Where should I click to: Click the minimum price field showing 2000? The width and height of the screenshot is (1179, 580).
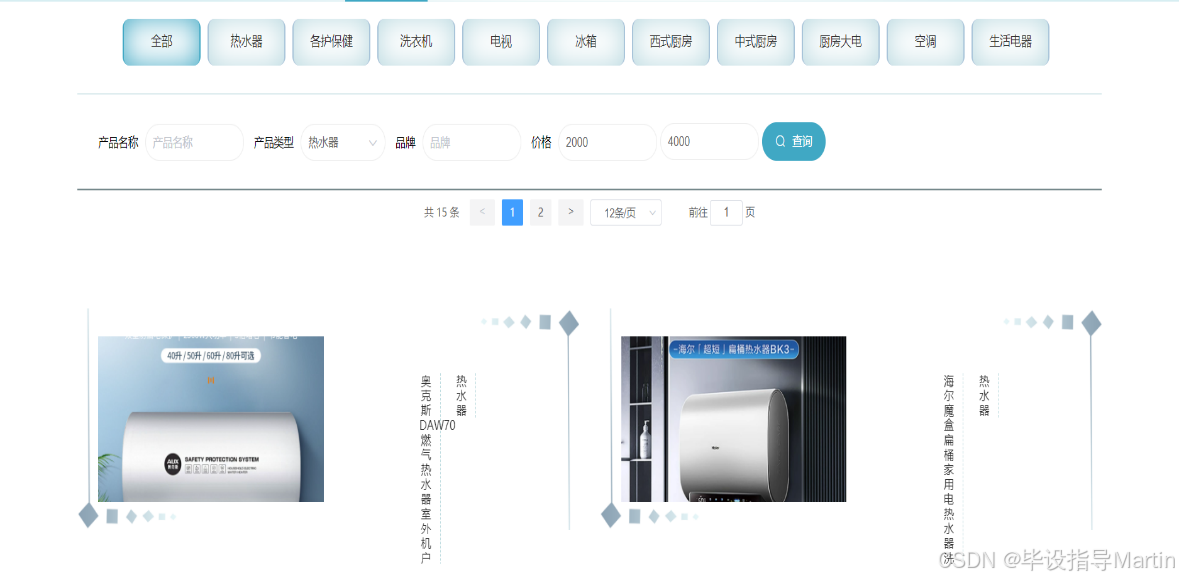[x=608, y=142]
